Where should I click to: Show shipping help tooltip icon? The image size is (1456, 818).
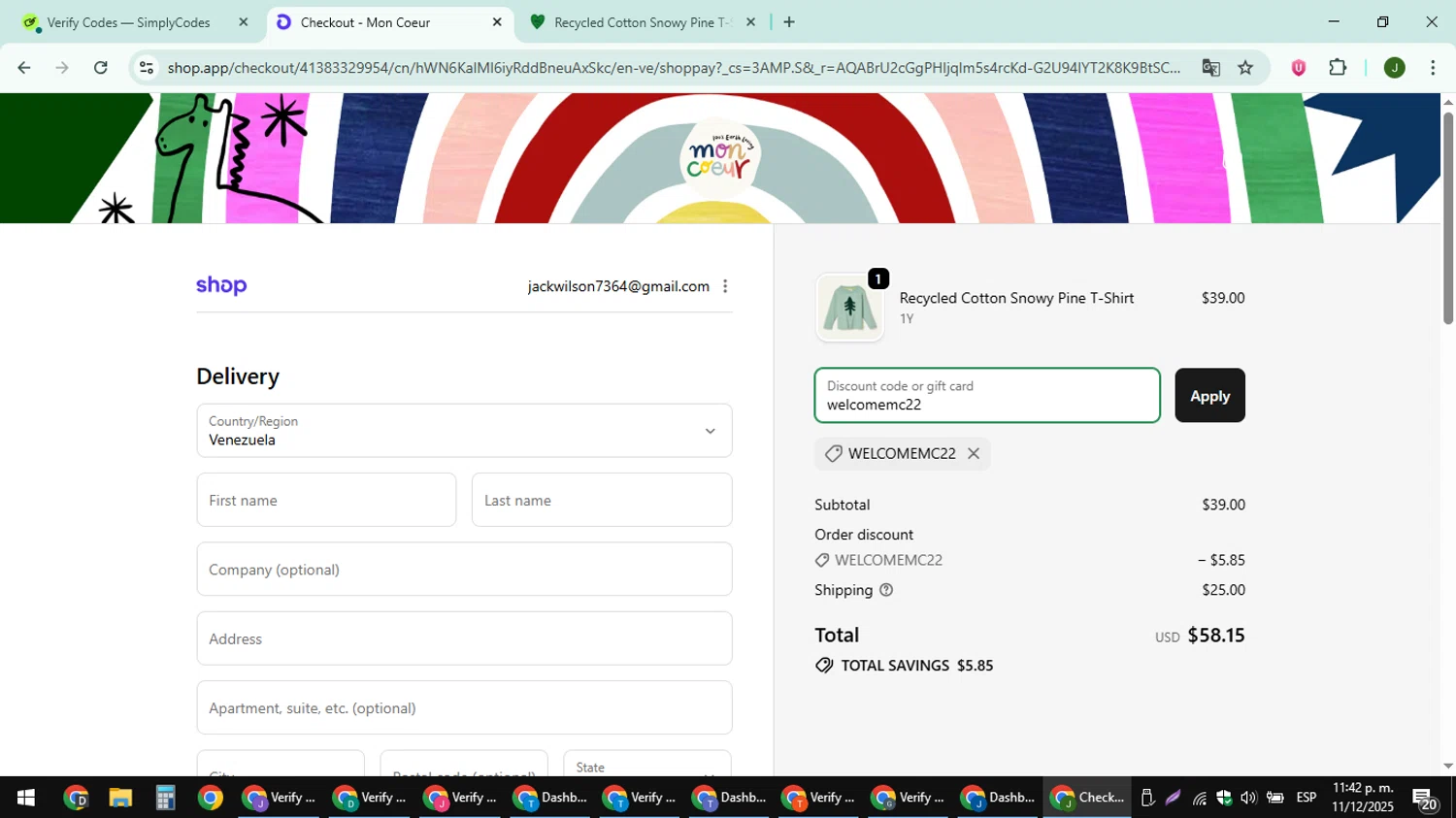click(x=886, y=590)
